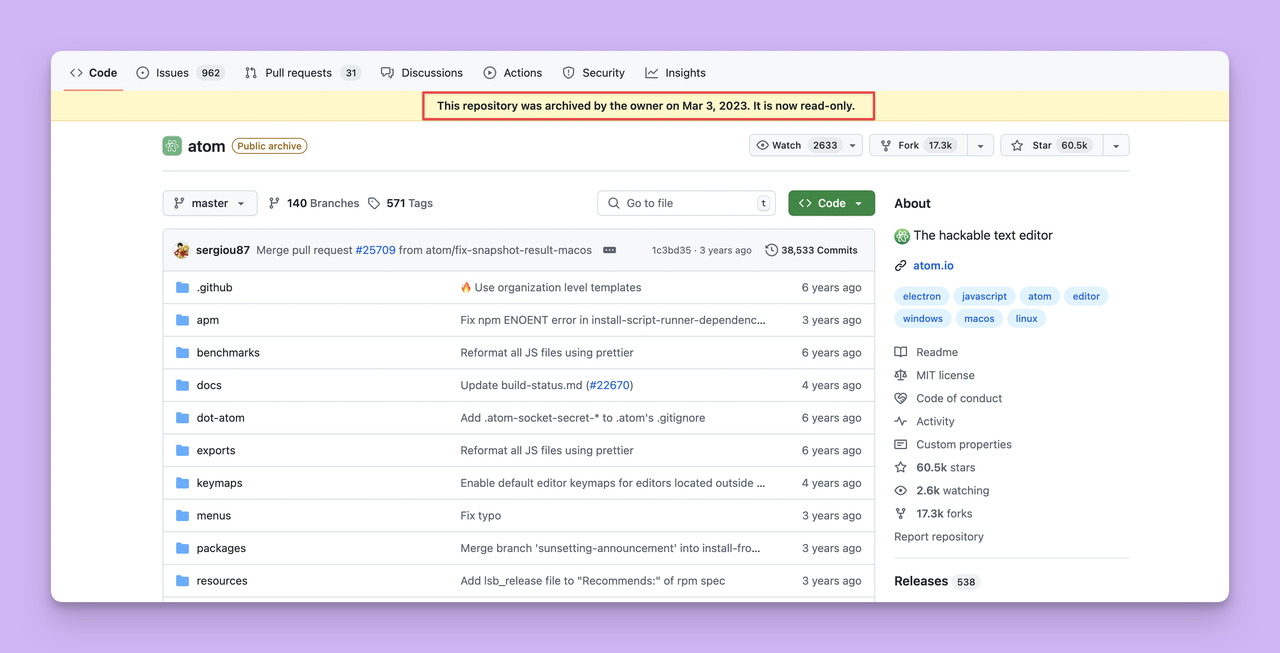Click the dot-atom folder icon
The width and height of the screenshot is (1280, 653).
(x=182, y=418)
